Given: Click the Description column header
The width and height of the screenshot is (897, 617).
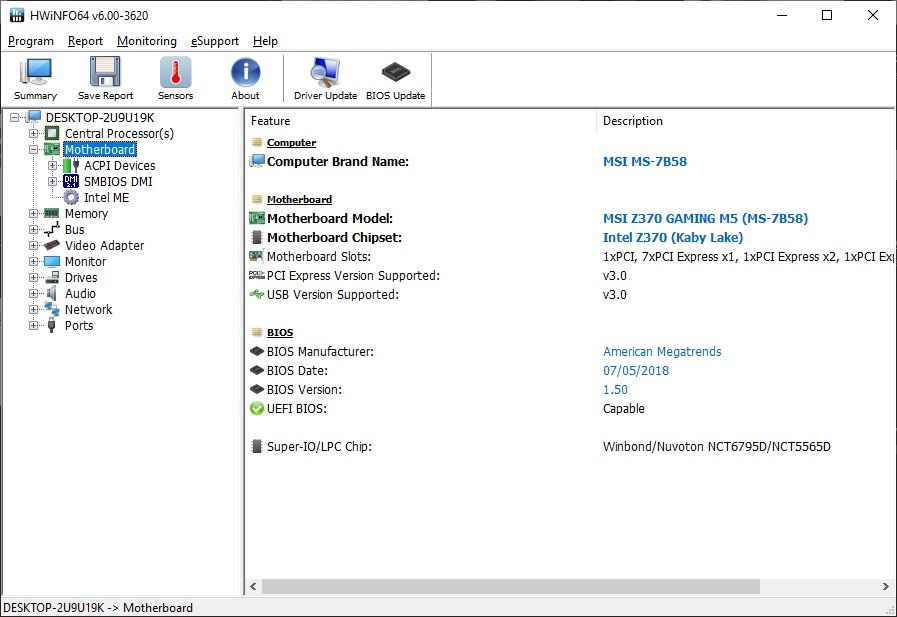Looking at the screenshot, I should (x=746, y=121).
